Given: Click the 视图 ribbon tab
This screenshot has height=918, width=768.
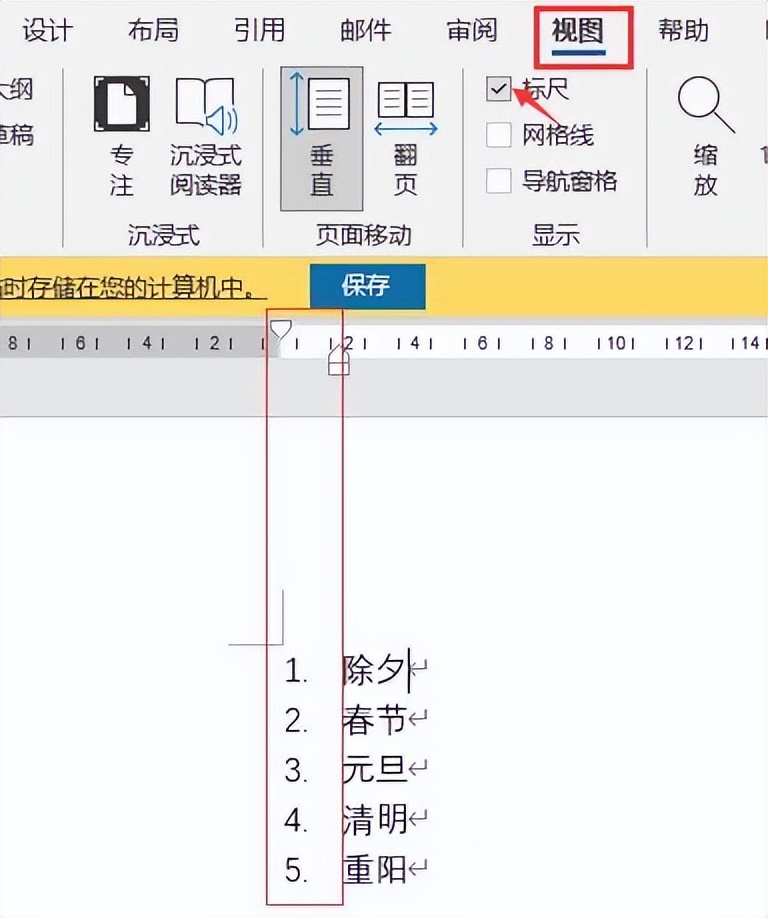Looking at the screenshot, I should 578,30.
